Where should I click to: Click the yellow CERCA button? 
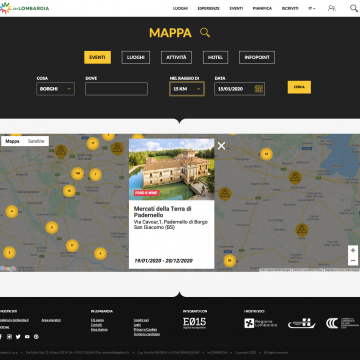click(x=299, y=87)
